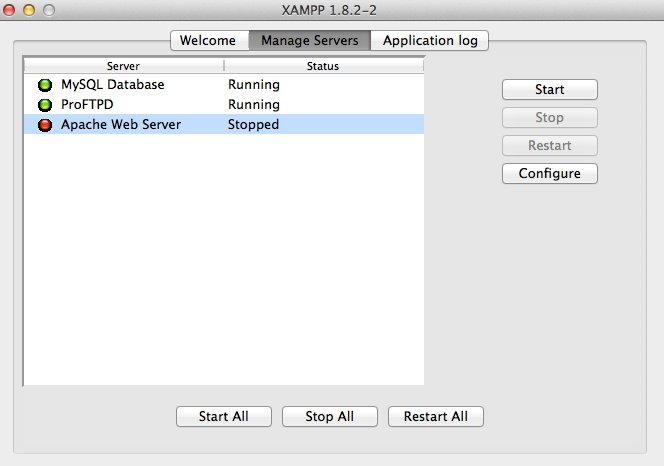Screen dimensions: 664x466
Task: Select the Apache Web Server row
Action: point(224,125)
